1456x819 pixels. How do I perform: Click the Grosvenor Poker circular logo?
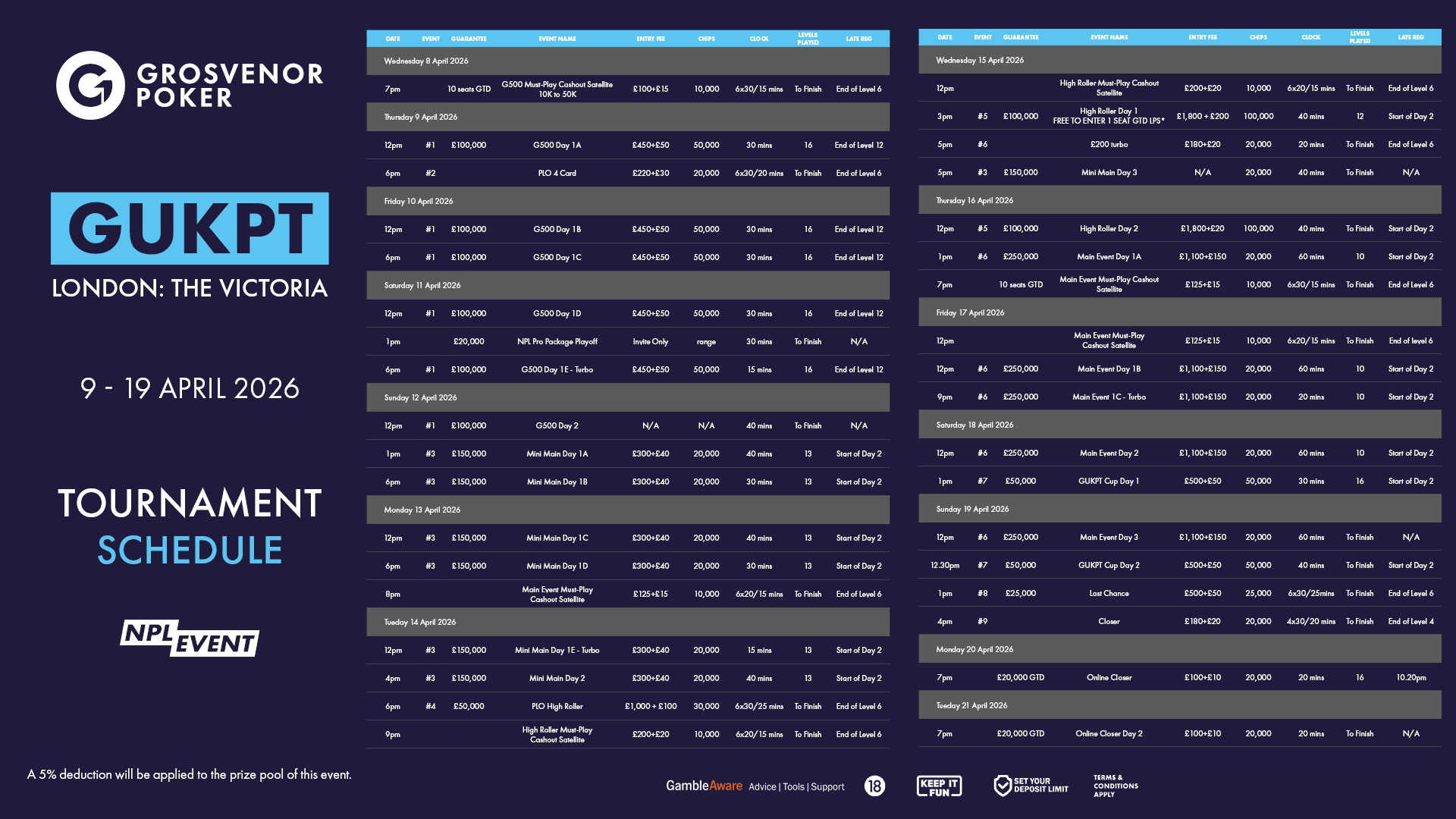pyautogui.click(x=90, y=85)
